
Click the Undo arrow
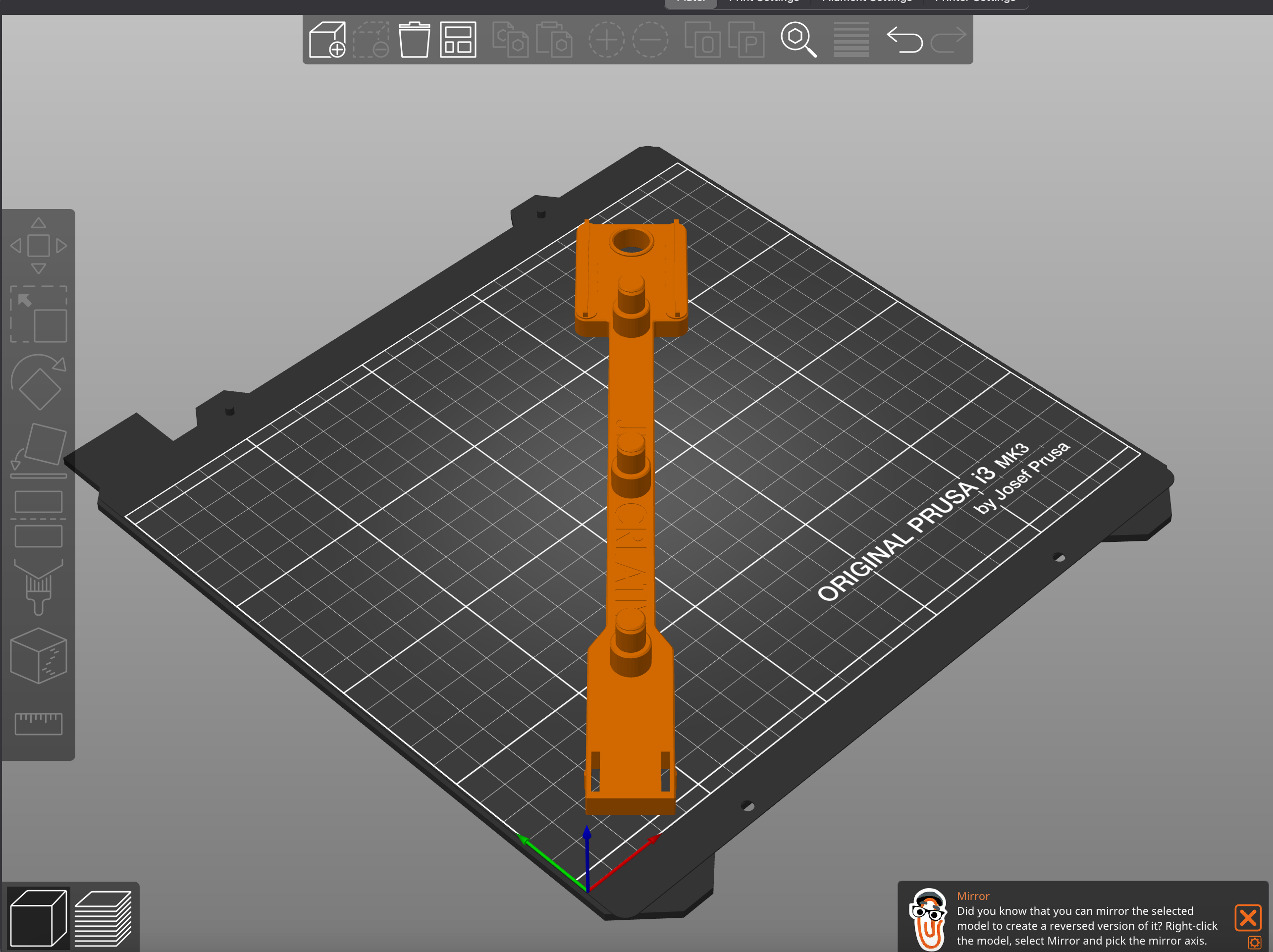point(903,40)
